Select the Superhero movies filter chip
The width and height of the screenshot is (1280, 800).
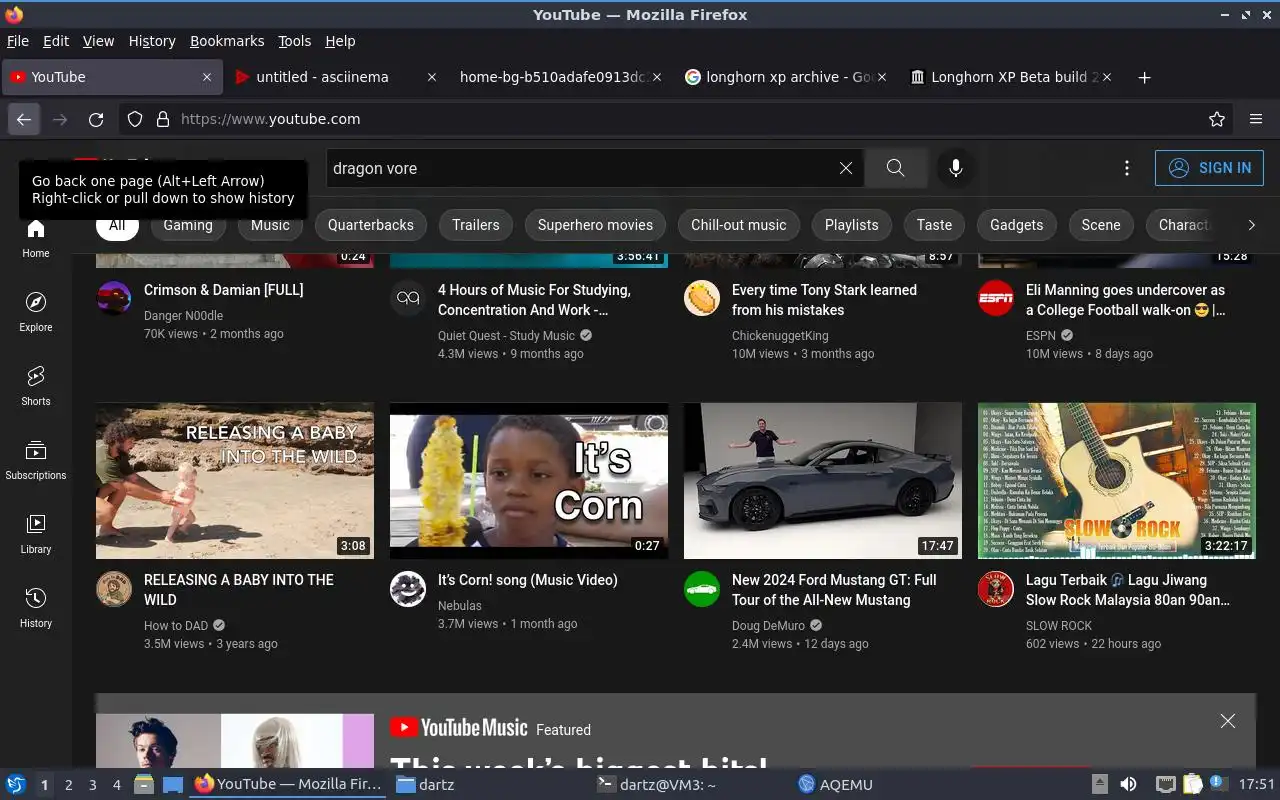[x=595, y=225]
